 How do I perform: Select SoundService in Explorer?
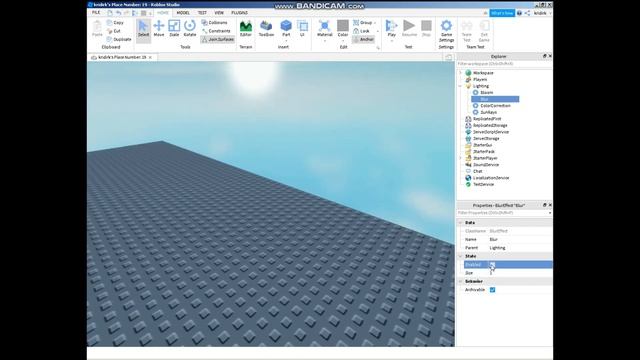tap(486, 164)
